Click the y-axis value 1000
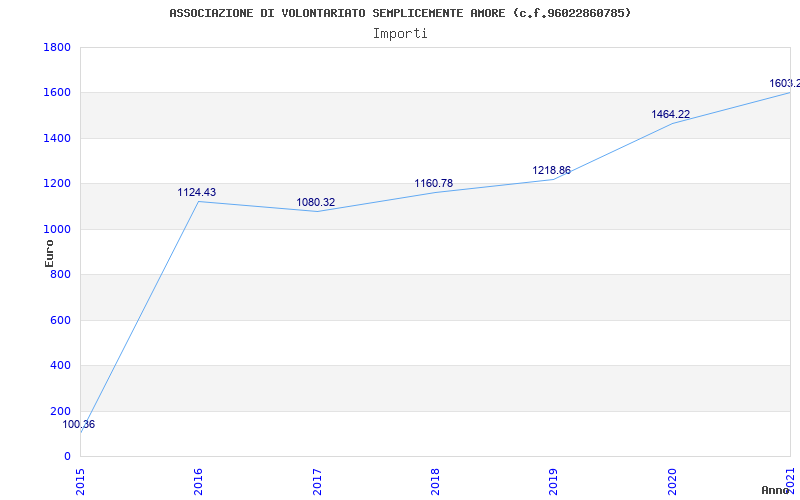 (x=57, y=229)
